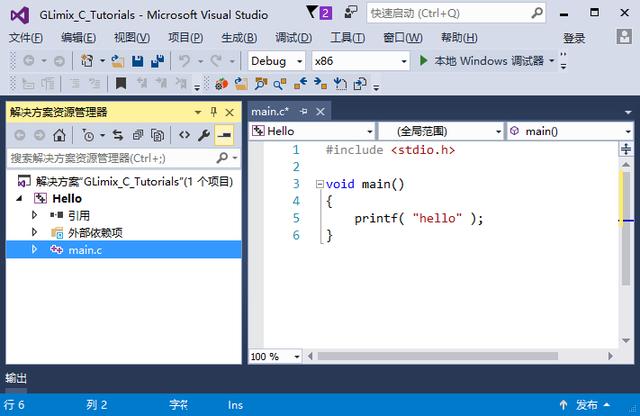Switch to the main.c* editor tab

[x=270, y=111]
